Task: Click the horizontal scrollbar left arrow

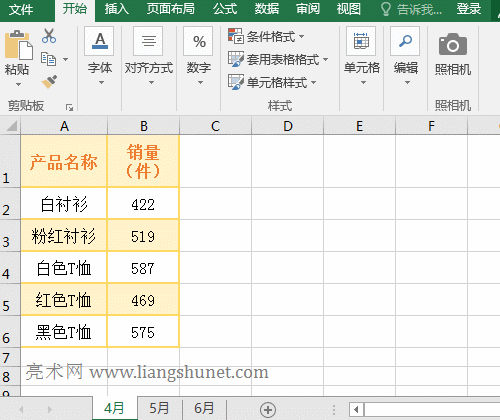Action: tap(356, 409)
